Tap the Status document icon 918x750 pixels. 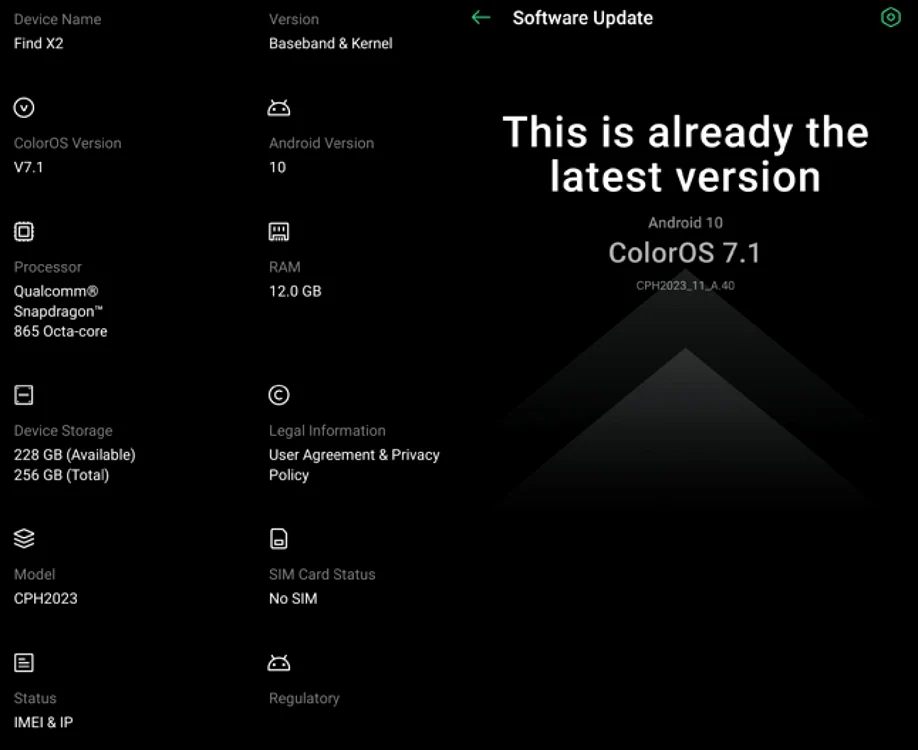pos(24,663)
